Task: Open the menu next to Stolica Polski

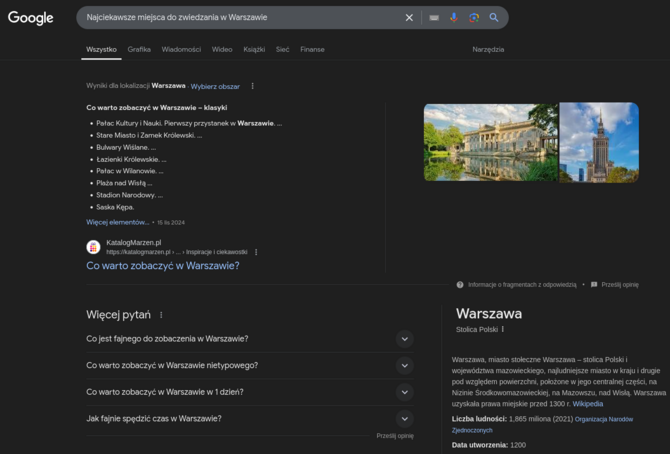Action: [x=503, y=329]
